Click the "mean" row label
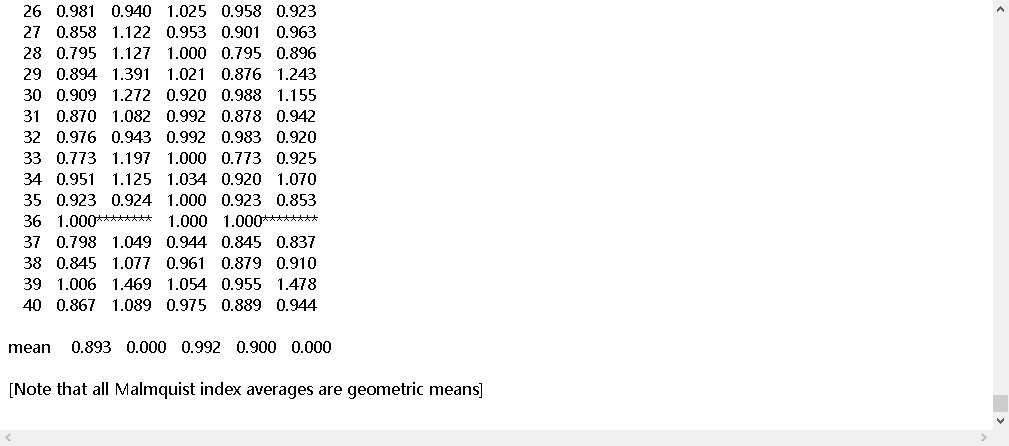 (29, 347)
